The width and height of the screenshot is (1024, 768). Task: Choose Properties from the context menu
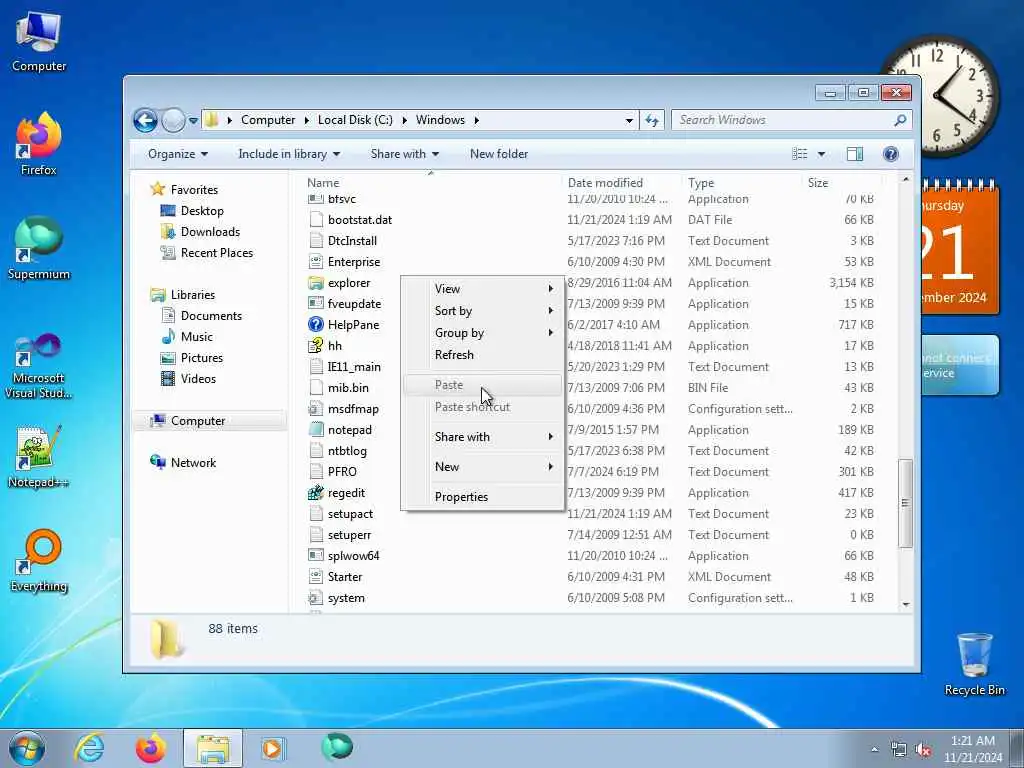483,497
